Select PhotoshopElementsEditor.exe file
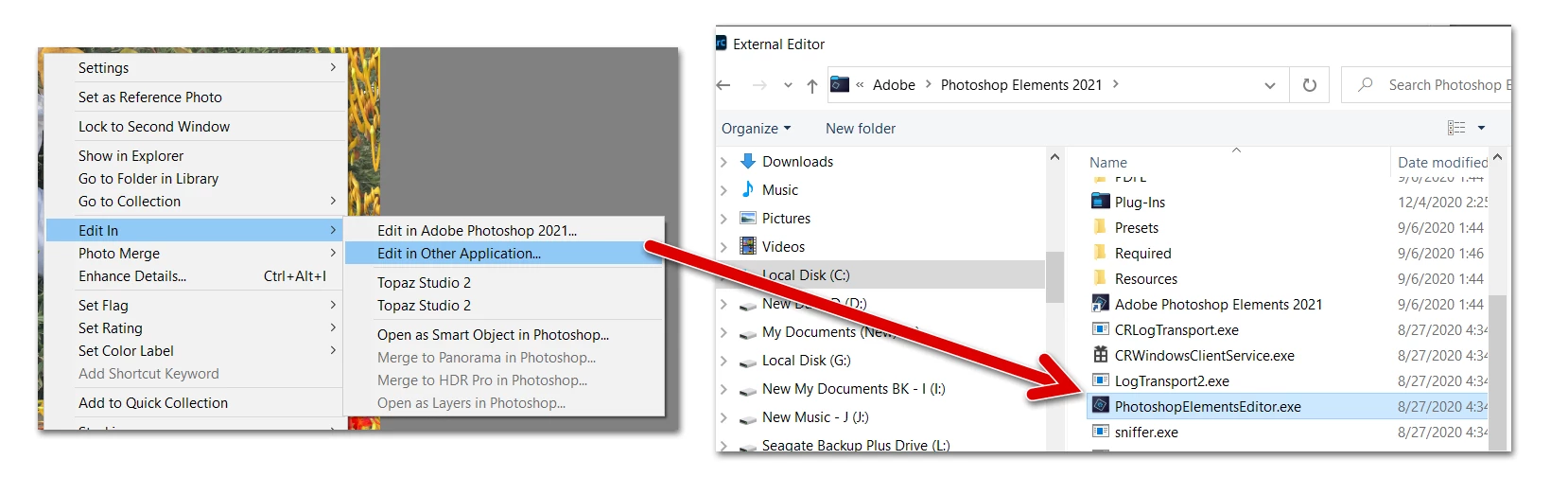 point(1208,407)
